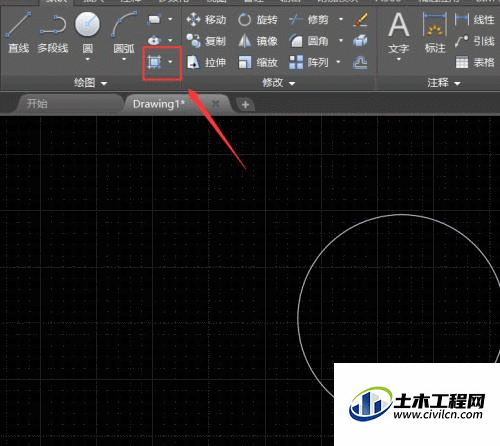Open the Hatch tool dropdown arrow
Image resolution: width=500 pixels, height=446 pixels.
tap(170, 62)
